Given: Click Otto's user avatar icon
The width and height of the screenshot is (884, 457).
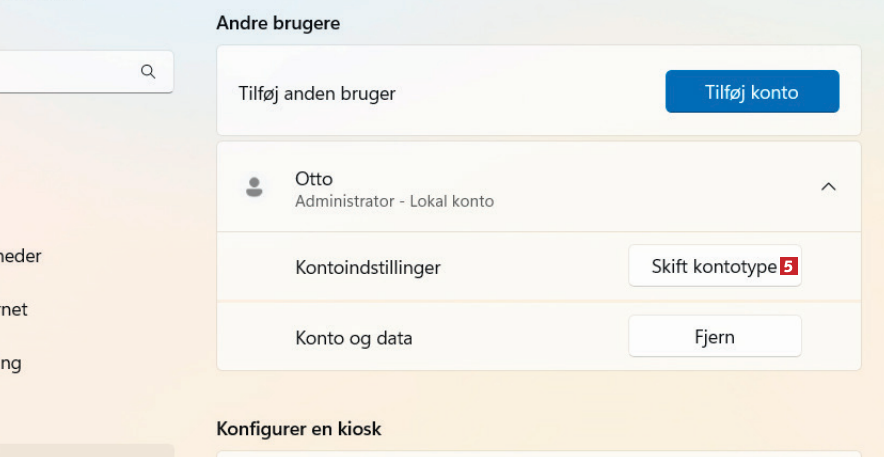Looking at the screenshot, I should [x=254, y=187].
